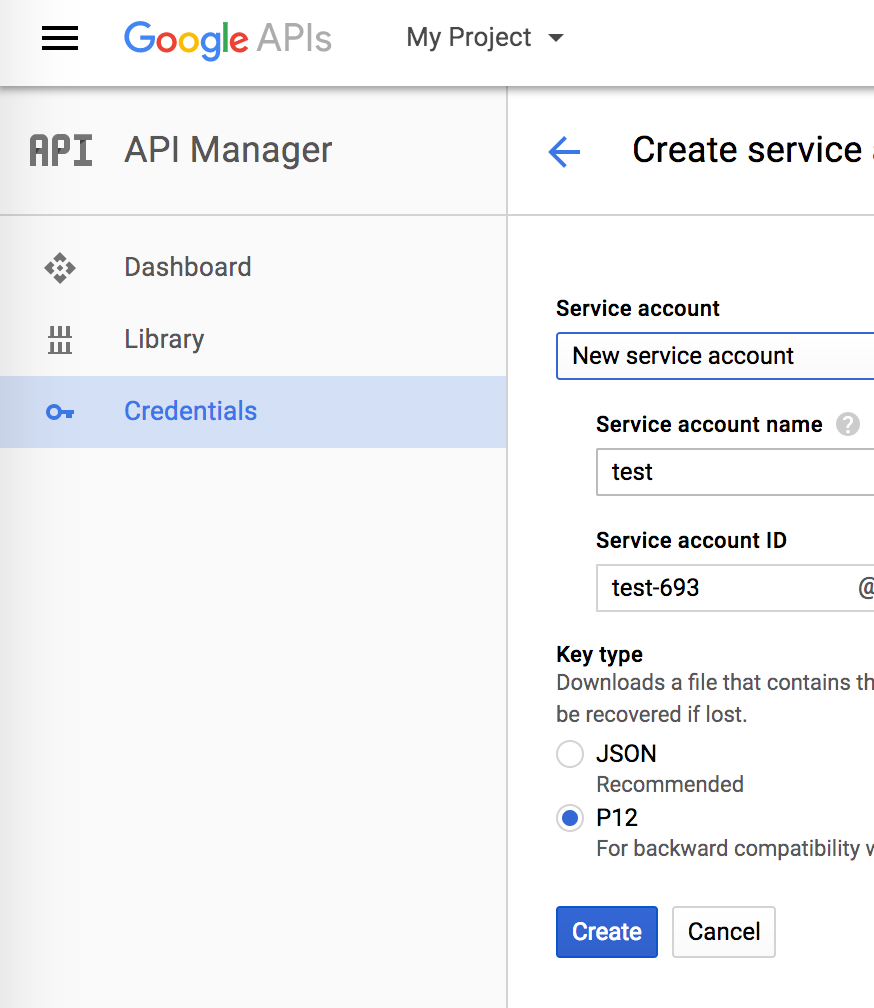Focus the Service account ID field
874x1008 pixels.
tap(724, 588)
